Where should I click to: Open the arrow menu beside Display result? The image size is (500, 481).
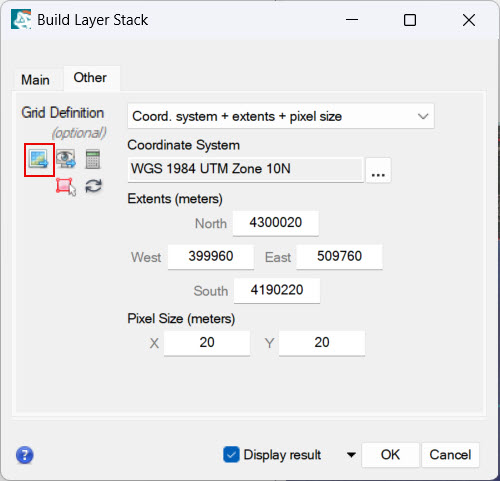[x=351, y=455]
